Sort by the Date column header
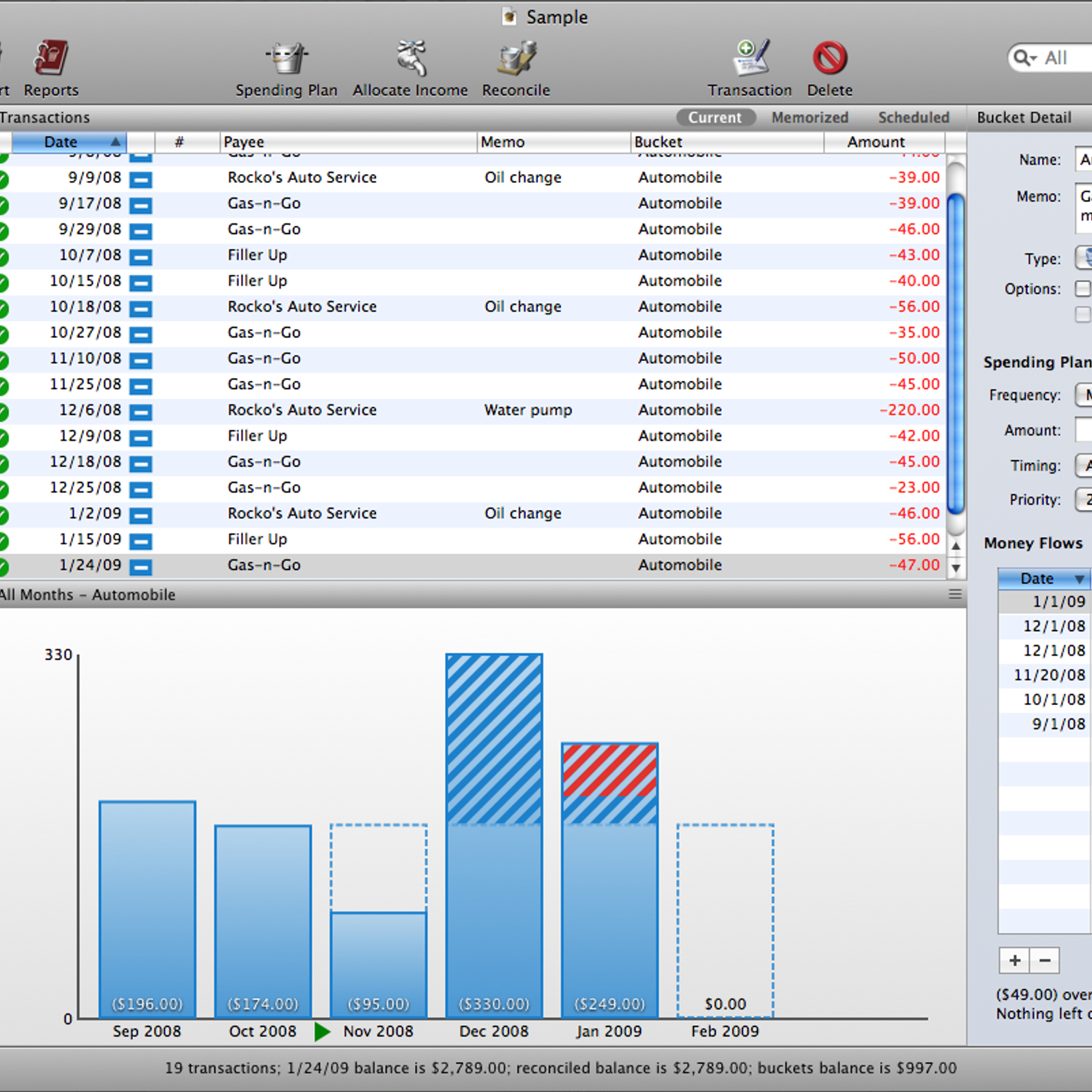 tap(69, 142)
